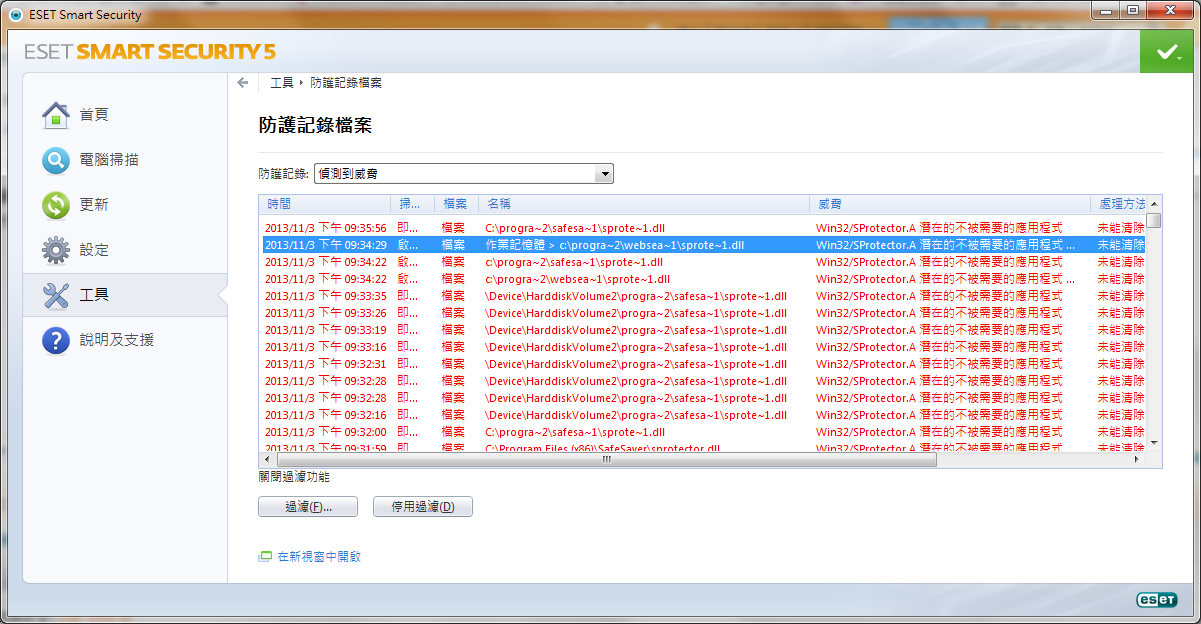The height and width of the screenshot is (624, 1201).
Task: Click the green checkmark protection status icon
Action: [x=1165, y=52]
